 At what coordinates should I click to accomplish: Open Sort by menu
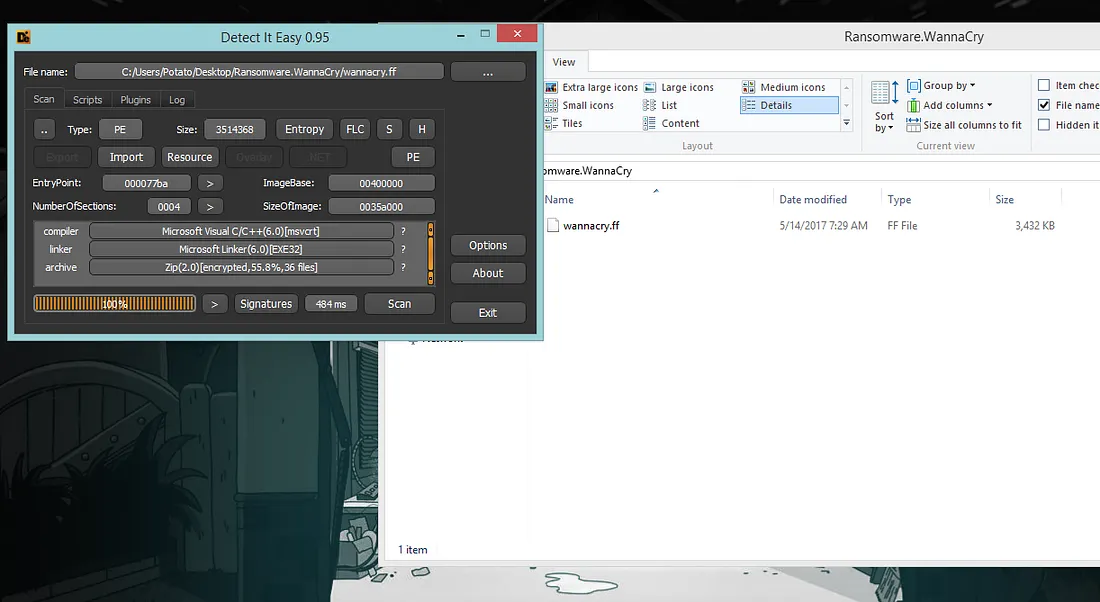pos(884,107)
